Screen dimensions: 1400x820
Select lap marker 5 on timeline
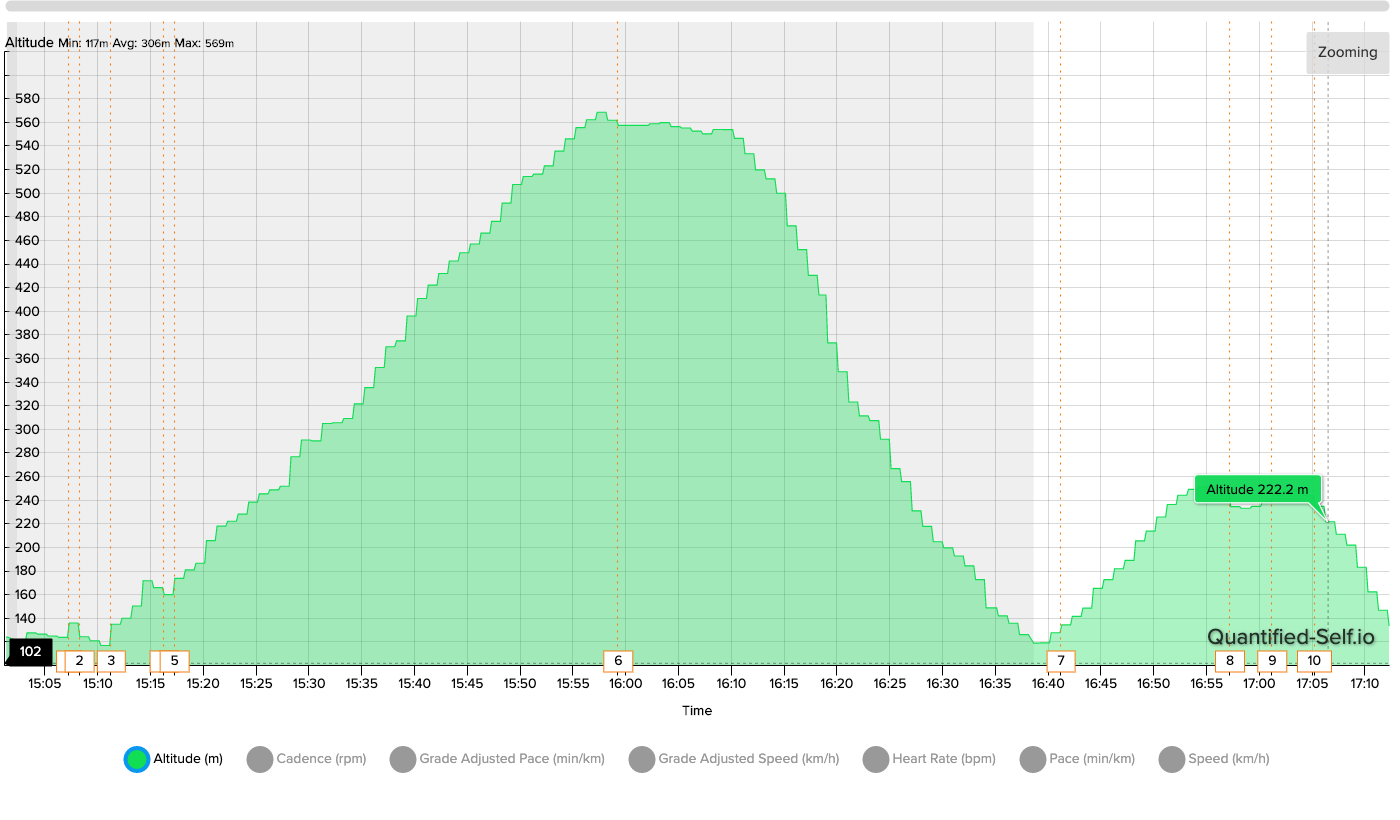pyautogui.click(x=174, y=661)
